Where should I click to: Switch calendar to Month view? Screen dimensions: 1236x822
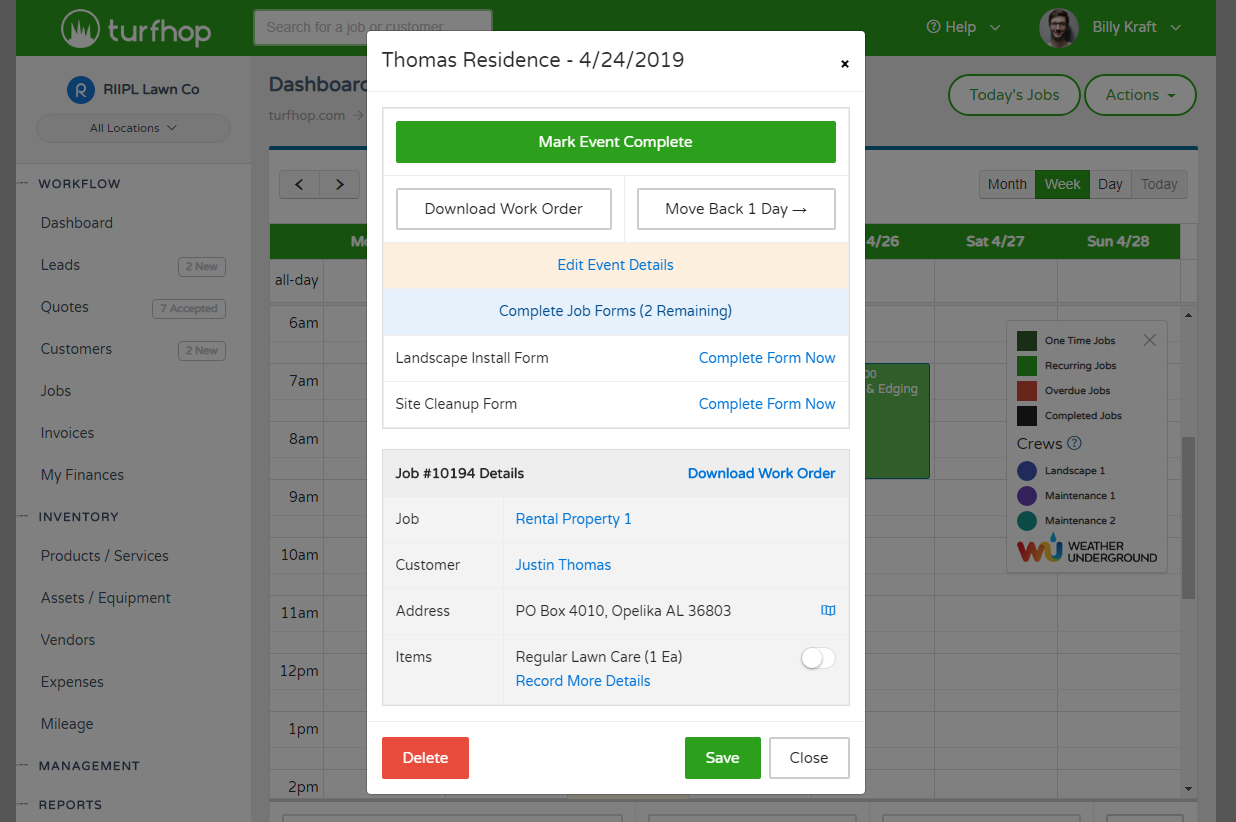coord(1006,184)
